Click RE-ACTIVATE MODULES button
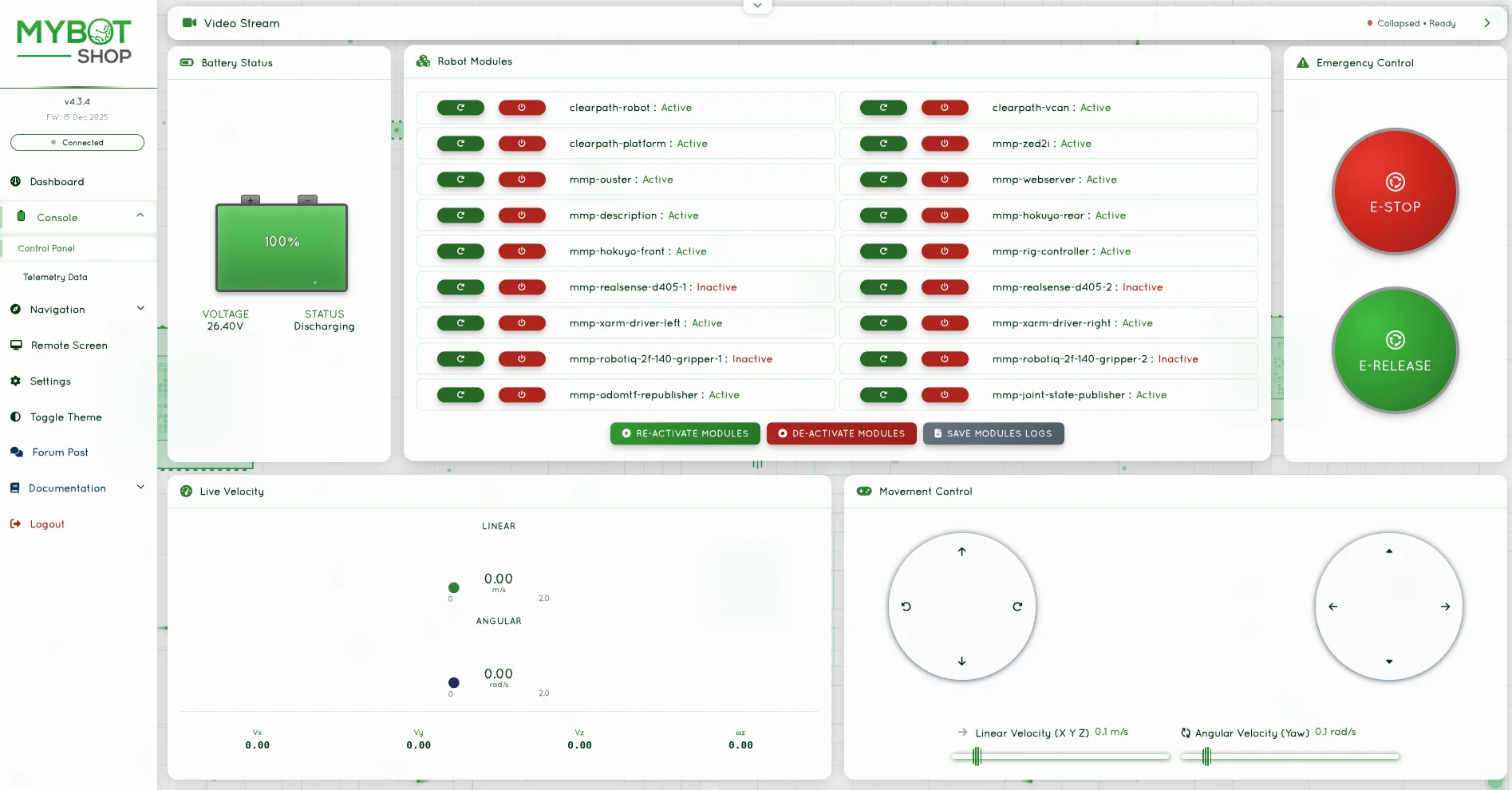This screenshot has height=790, width=1512. click(685, 433)
